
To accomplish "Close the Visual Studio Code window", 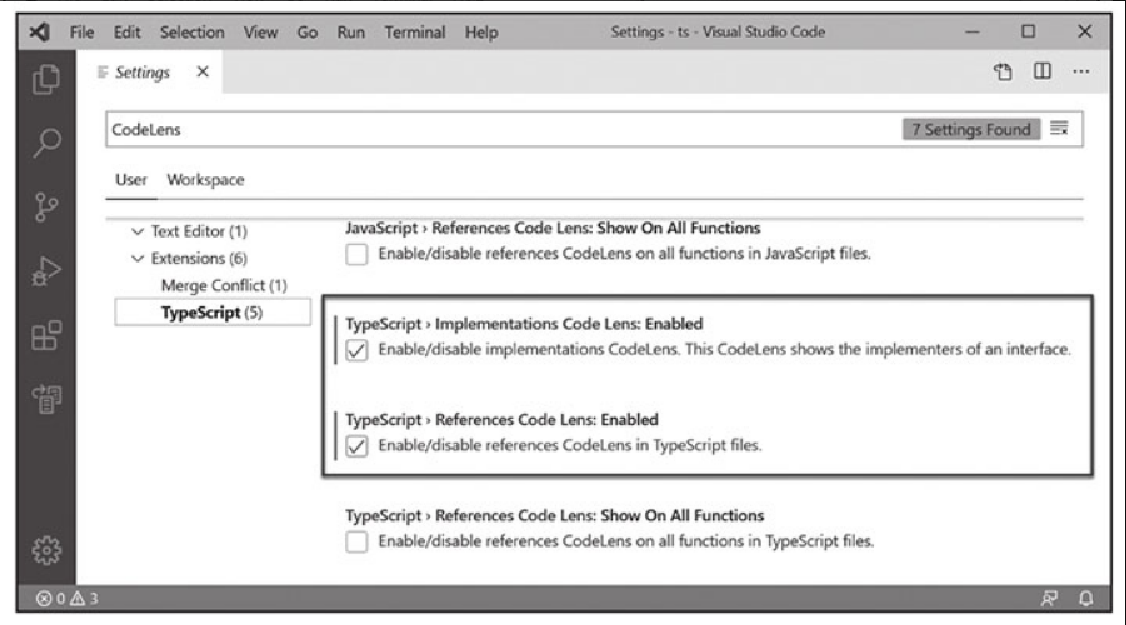I will point(1084,32).
